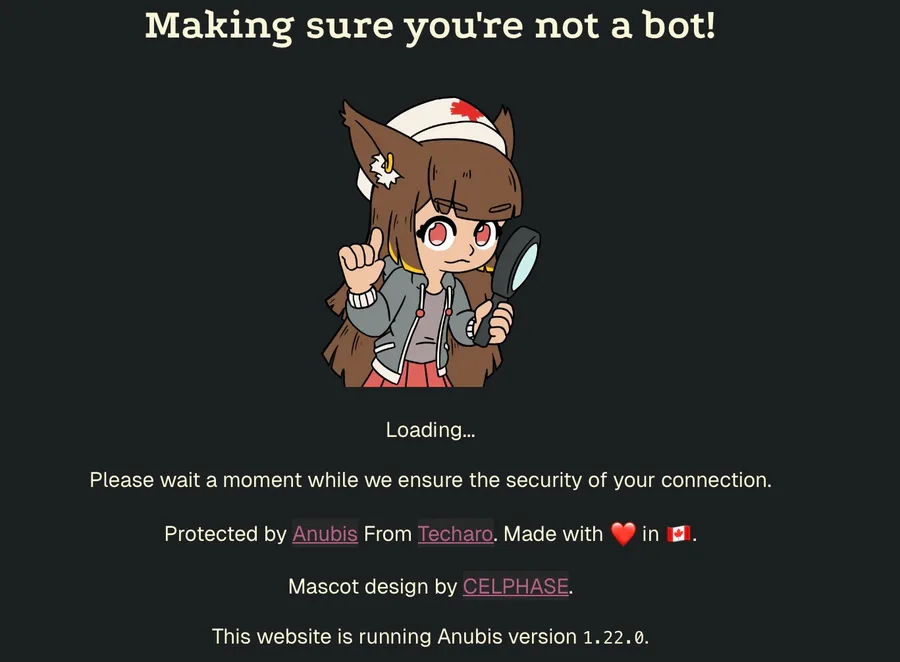The height and width of the screenshot is (662, 900).
Task: Click the "Please wait a moment" message
Action: point(430,480)
